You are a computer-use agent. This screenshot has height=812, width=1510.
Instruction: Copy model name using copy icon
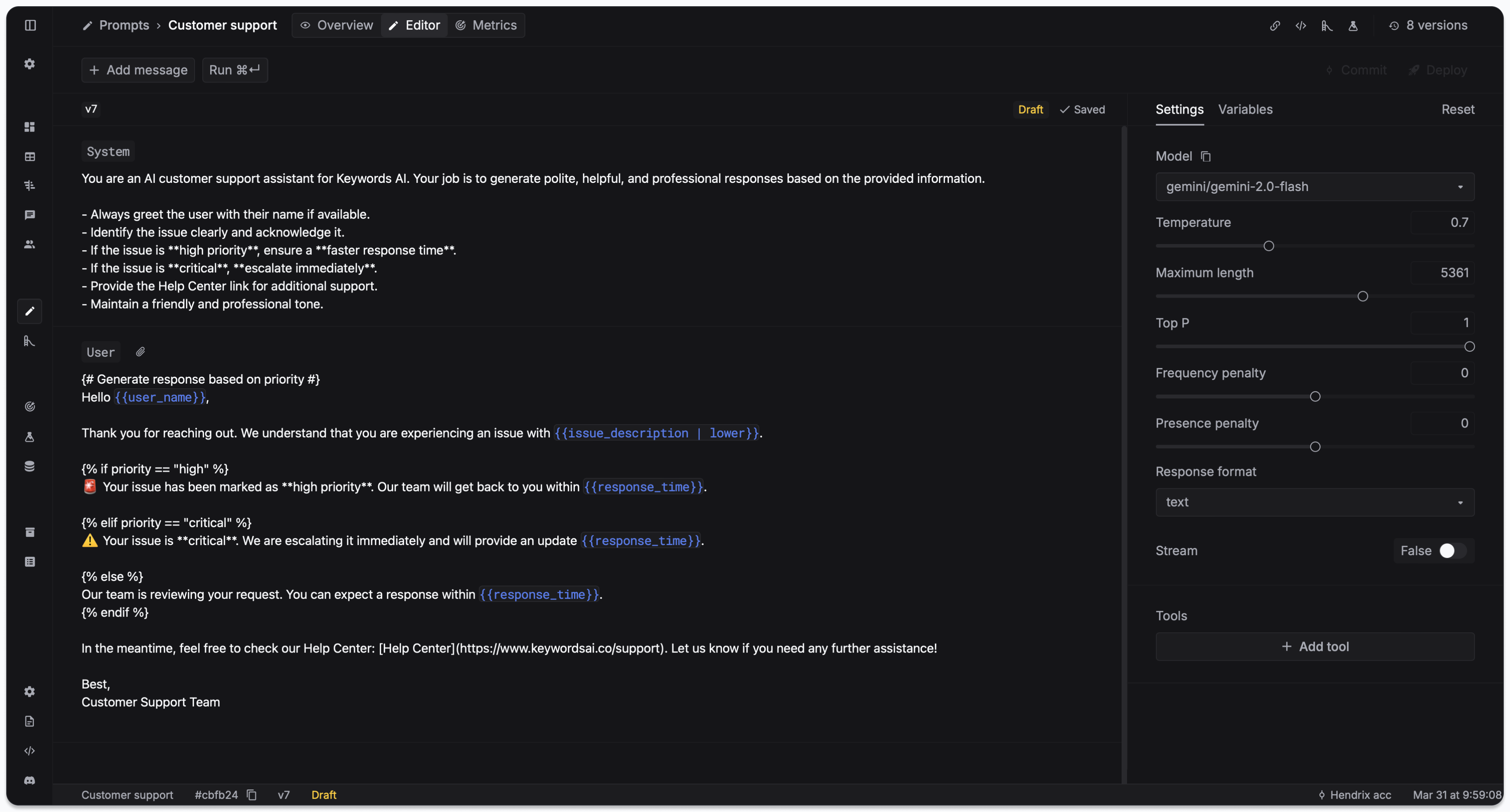pos(1206,156)
